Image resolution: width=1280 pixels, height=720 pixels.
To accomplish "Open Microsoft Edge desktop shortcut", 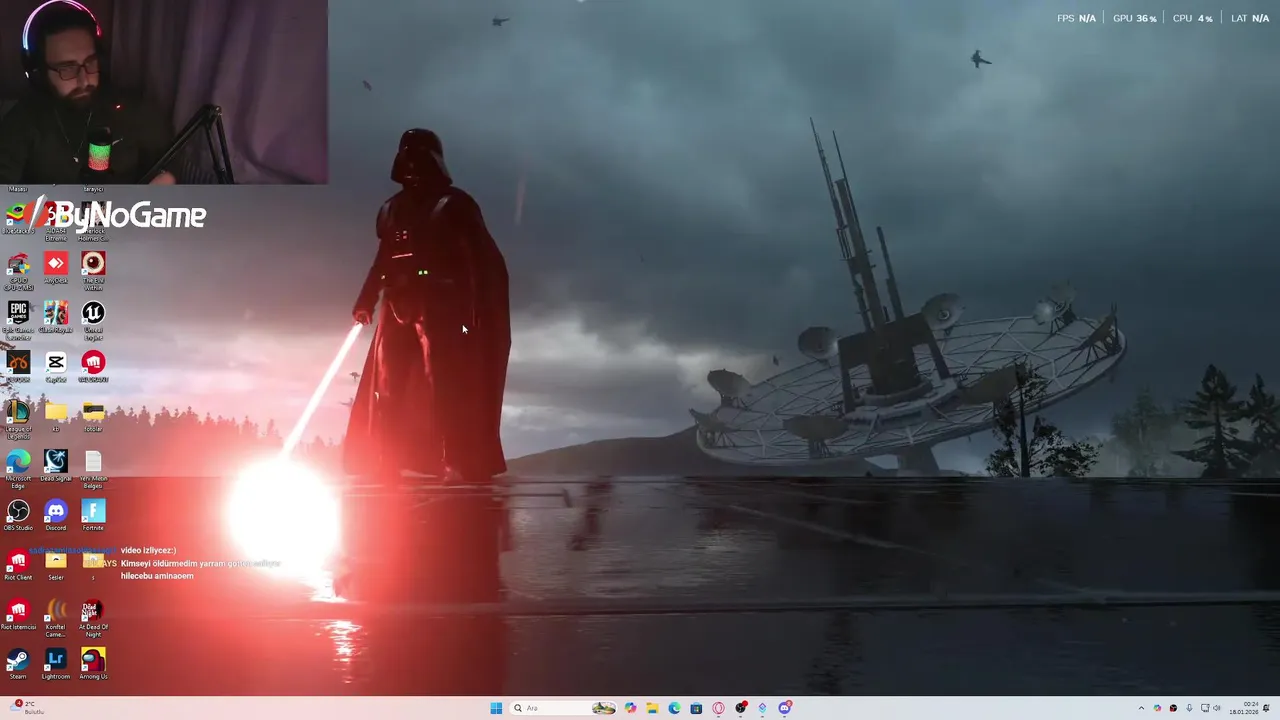I will [x=18, y=468].
